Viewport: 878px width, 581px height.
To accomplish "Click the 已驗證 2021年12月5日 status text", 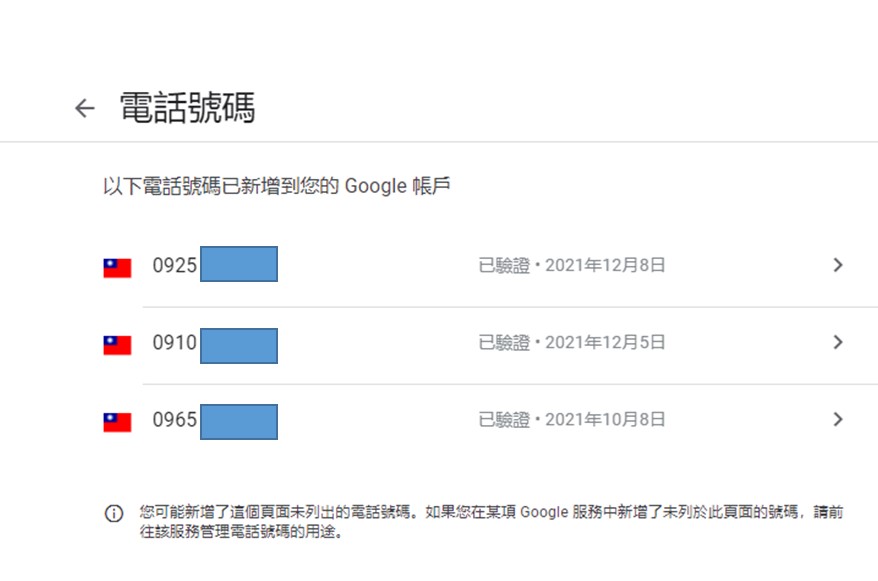I will (x=572, y=342).
